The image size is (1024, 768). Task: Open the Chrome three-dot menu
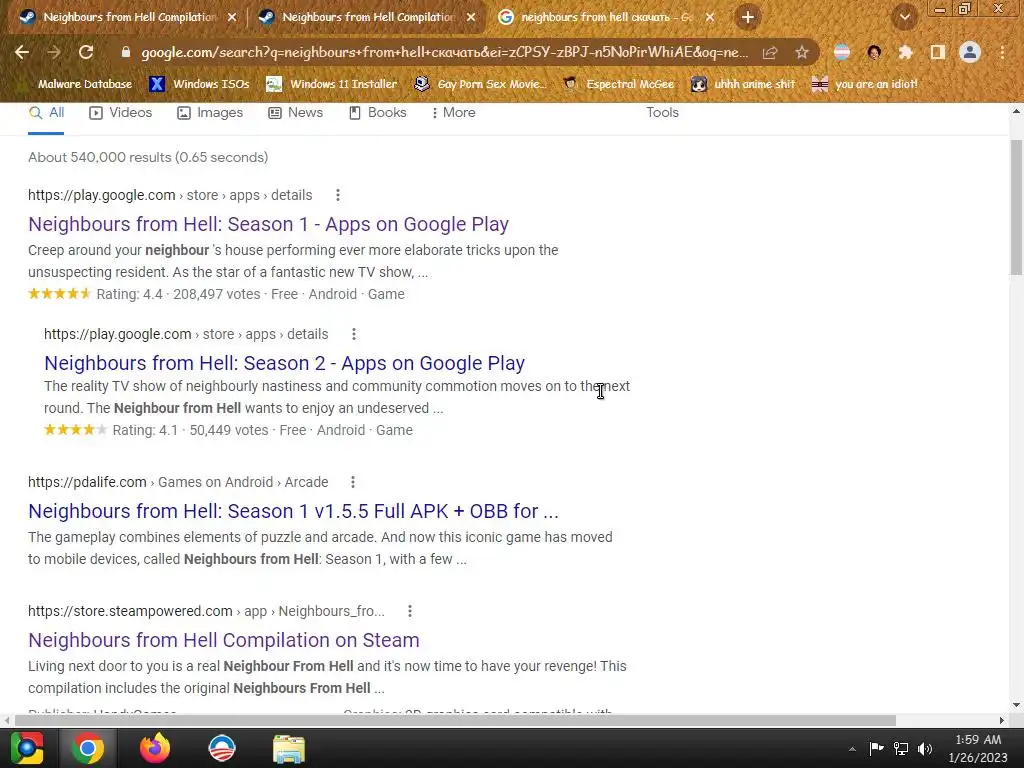1002,52
